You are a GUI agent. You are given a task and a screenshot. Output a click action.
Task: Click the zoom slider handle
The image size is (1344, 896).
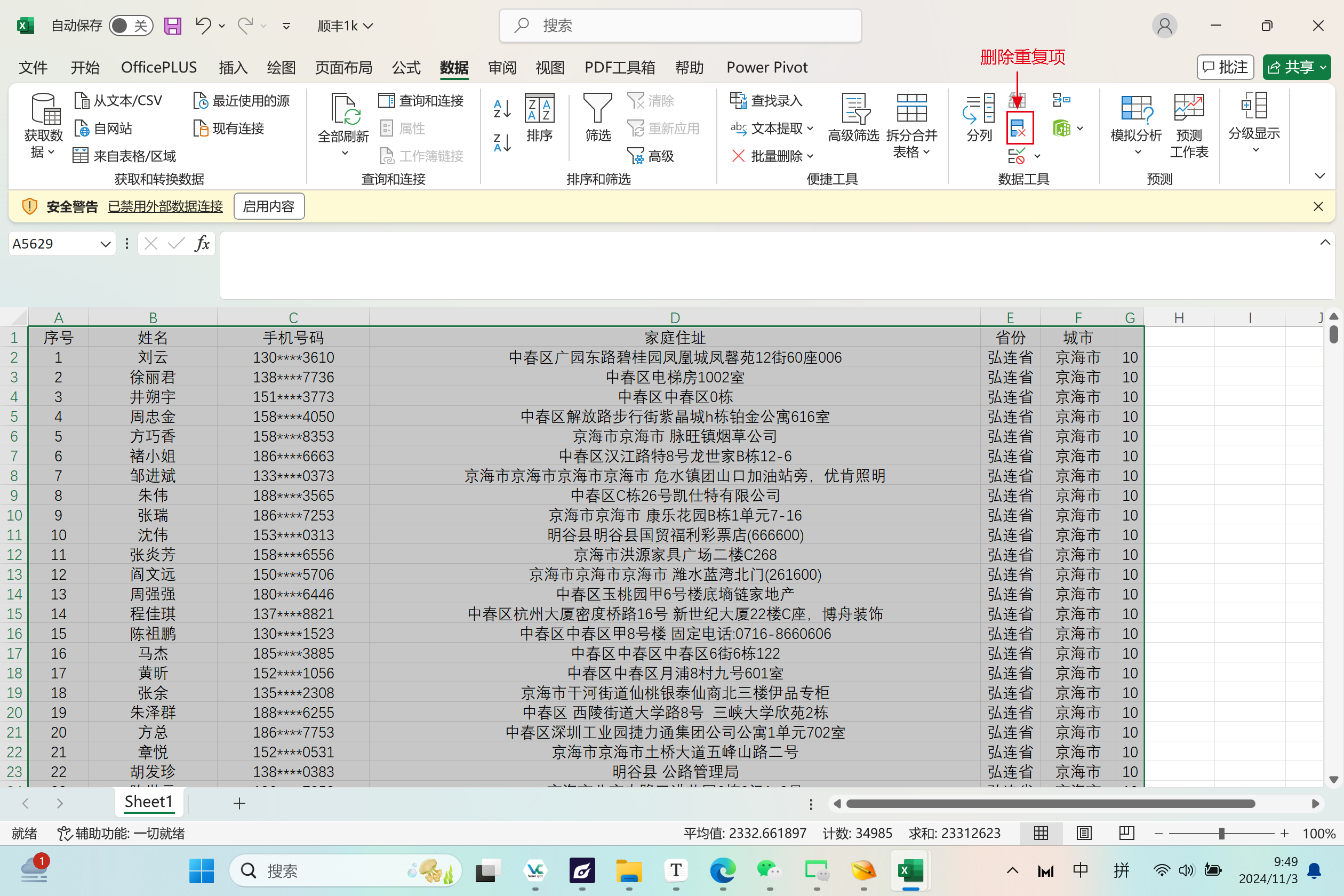click(1221, 833)
